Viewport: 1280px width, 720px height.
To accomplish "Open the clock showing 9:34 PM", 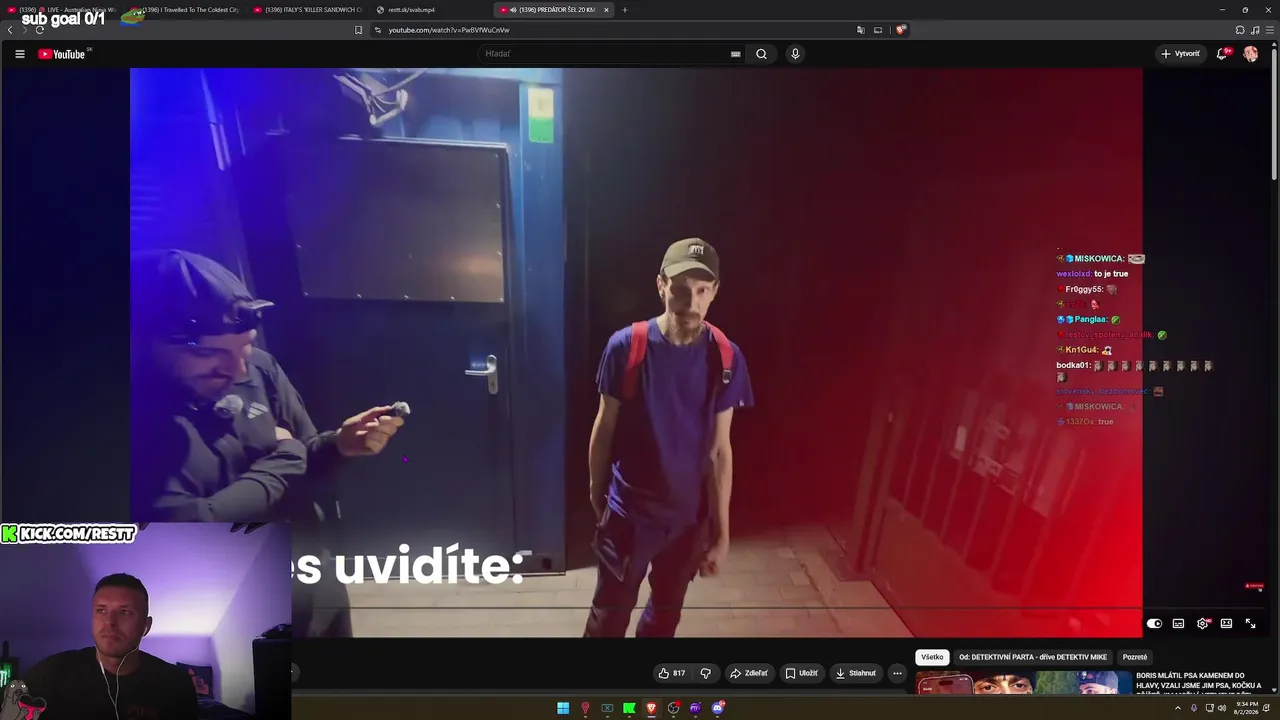I will pyautogui.click(x=1246, y=708).
